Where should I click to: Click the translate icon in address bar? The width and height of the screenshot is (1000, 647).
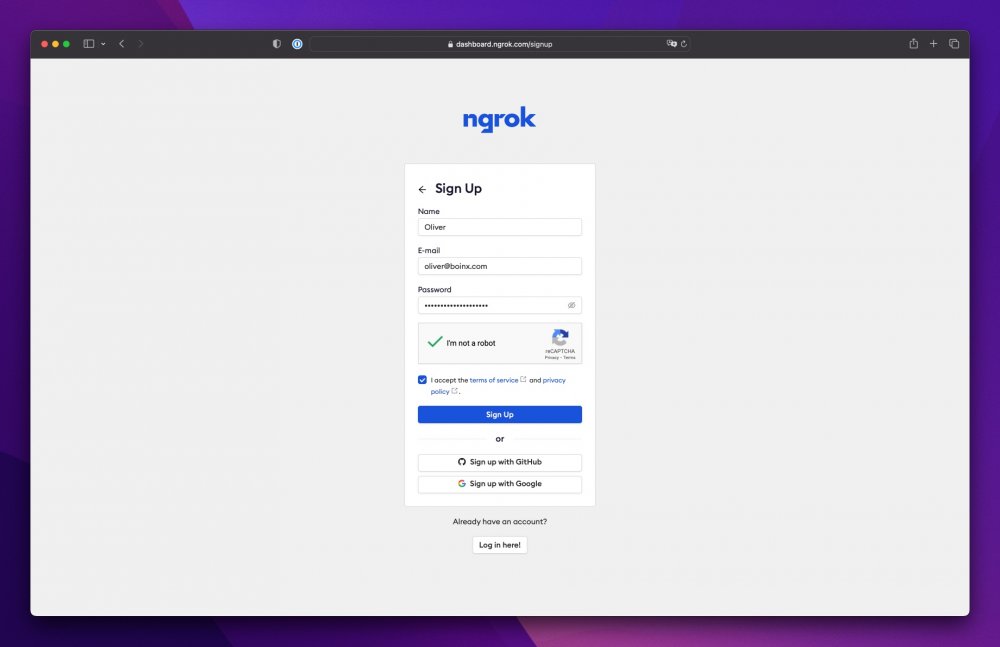click(672, 43)
